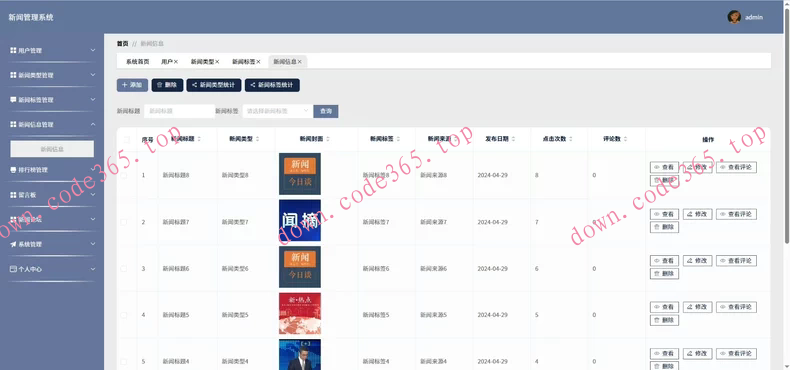Tick the checkbox for row 2
The height and width of the screenshot is (370, 790).
(123, 222)
